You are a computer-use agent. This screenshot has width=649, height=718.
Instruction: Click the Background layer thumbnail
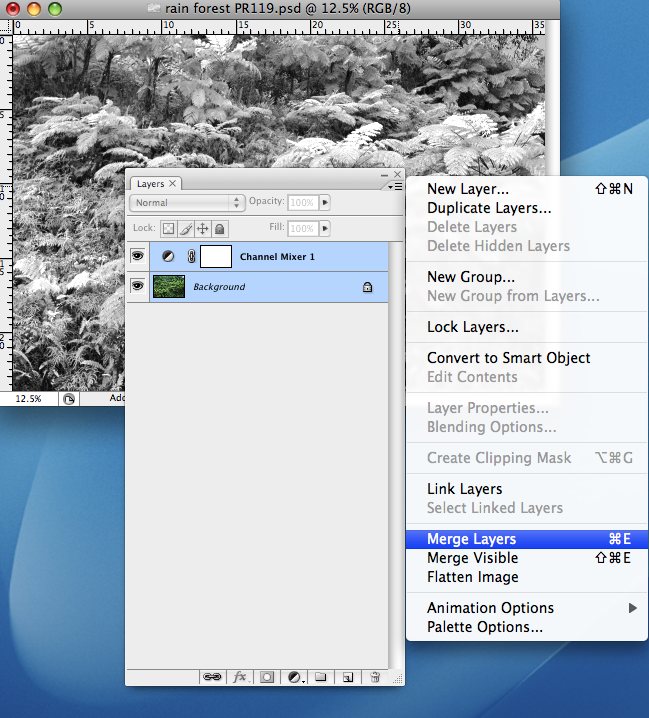(169, 287)
